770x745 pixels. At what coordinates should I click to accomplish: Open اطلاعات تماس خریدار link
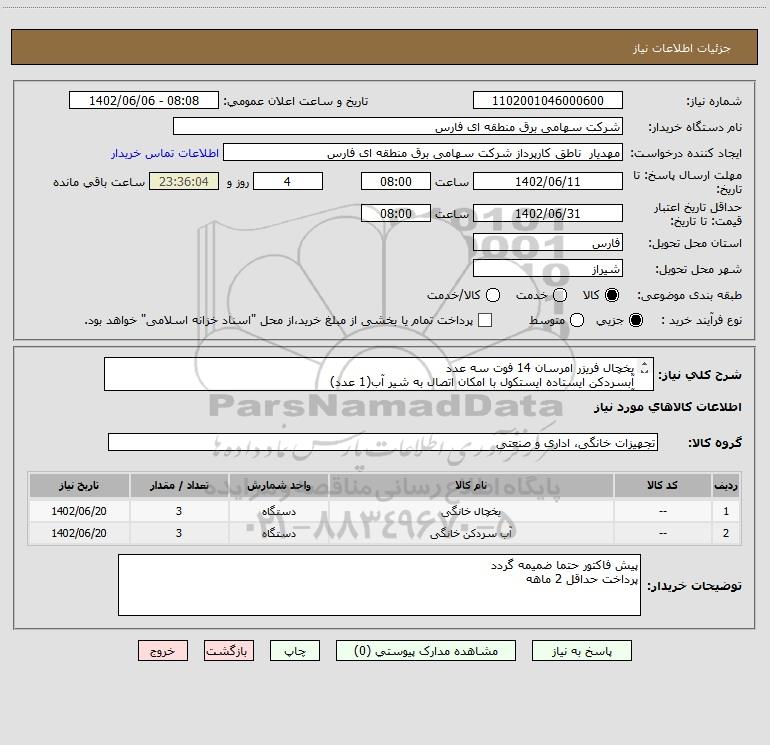click(165, 153)
